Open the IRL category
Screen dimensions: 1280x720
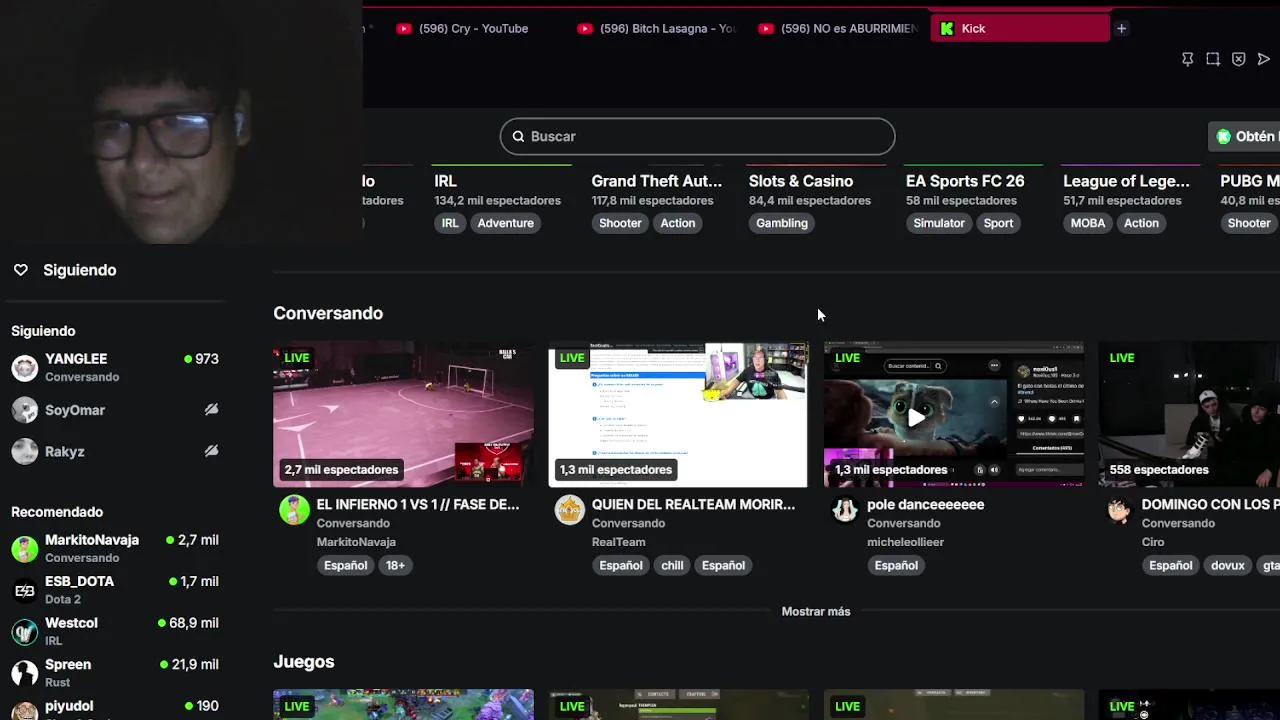445,181
